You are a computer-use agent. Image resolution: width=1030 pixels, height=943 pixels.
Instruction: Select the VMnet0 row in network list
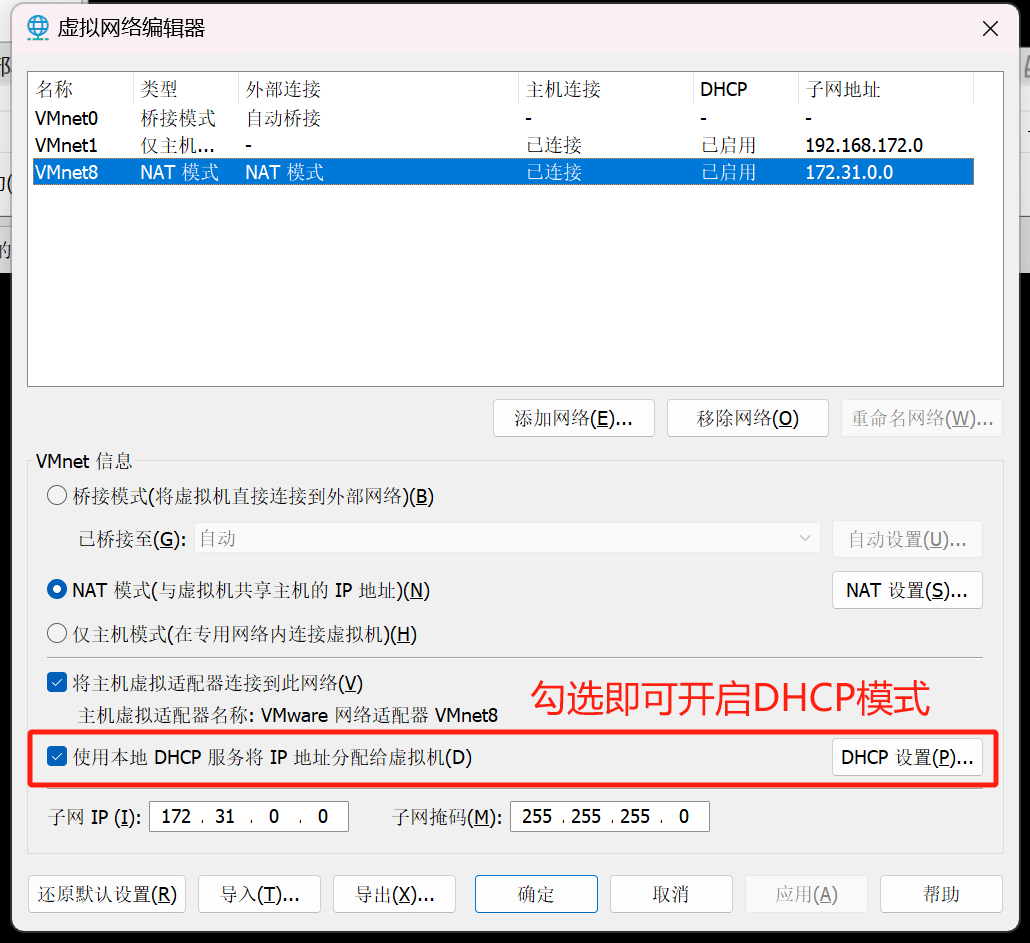point(503,118)
